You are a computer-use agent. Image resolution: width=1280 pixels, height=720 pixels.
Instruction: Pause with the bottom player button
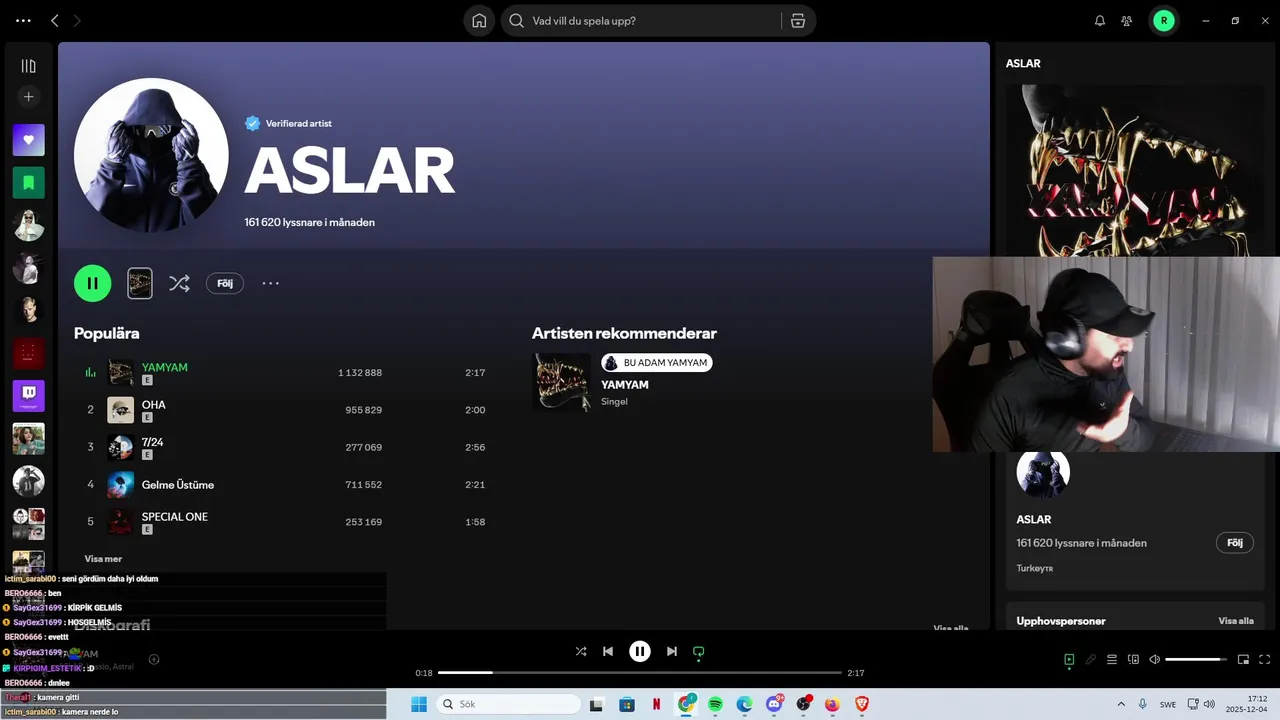tap(640, 651)
